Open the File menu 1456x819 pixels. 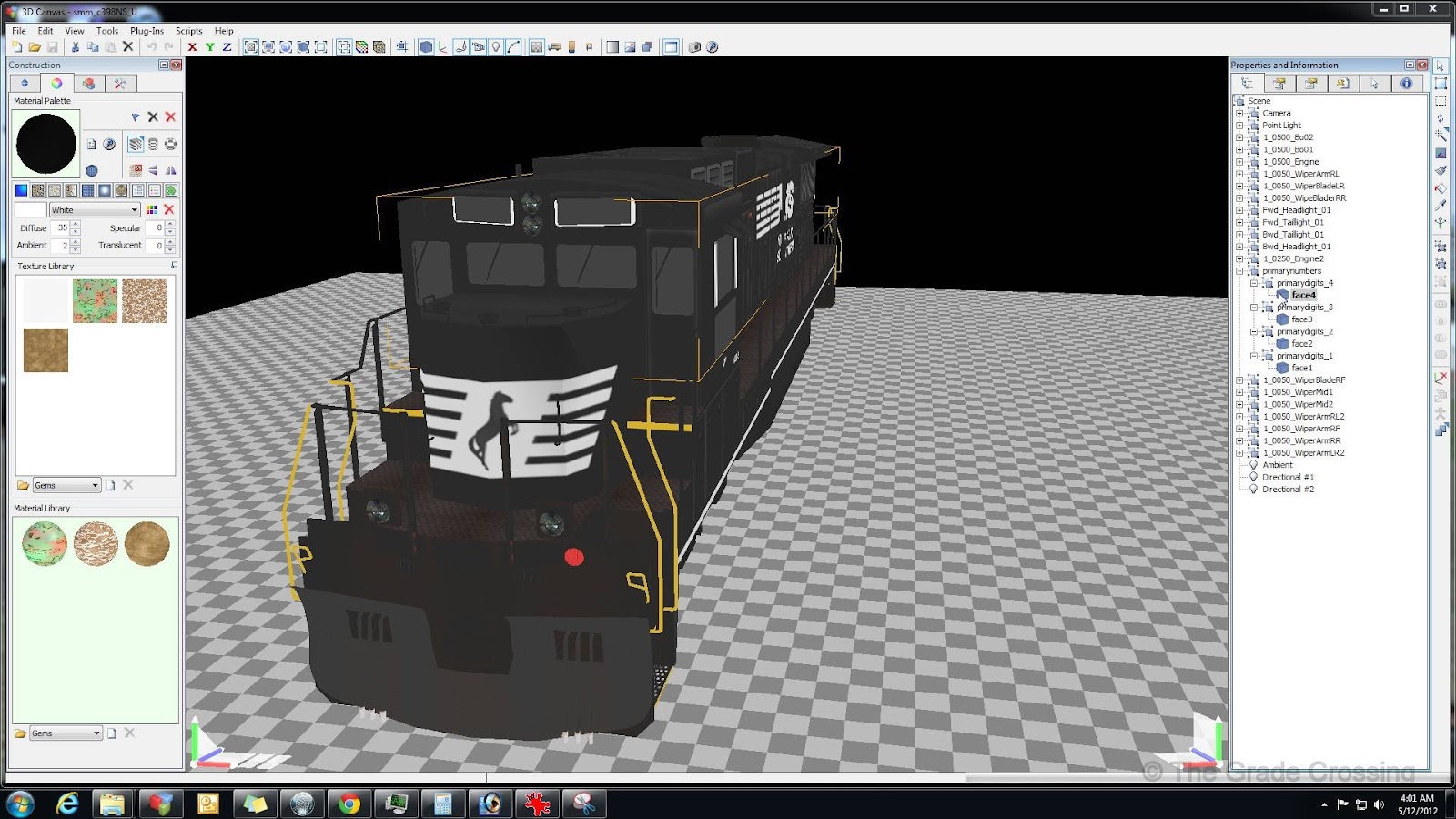(x=18, y=31)
